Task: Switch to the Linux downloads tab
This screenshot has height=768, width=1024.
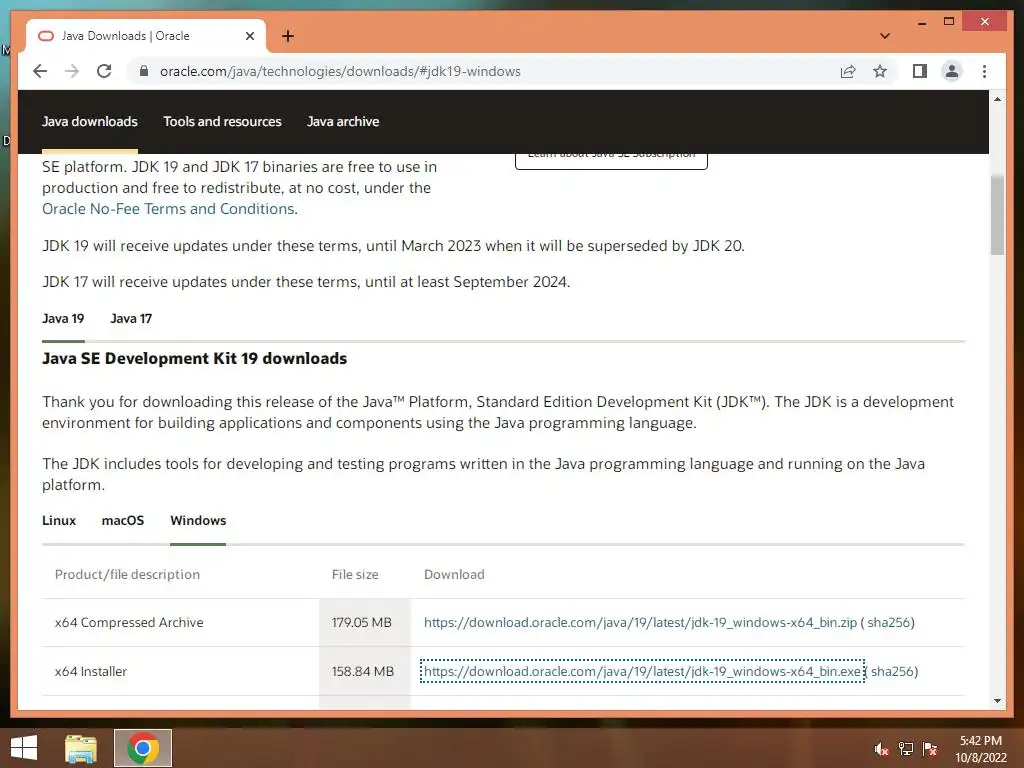Action: [59, 520]
